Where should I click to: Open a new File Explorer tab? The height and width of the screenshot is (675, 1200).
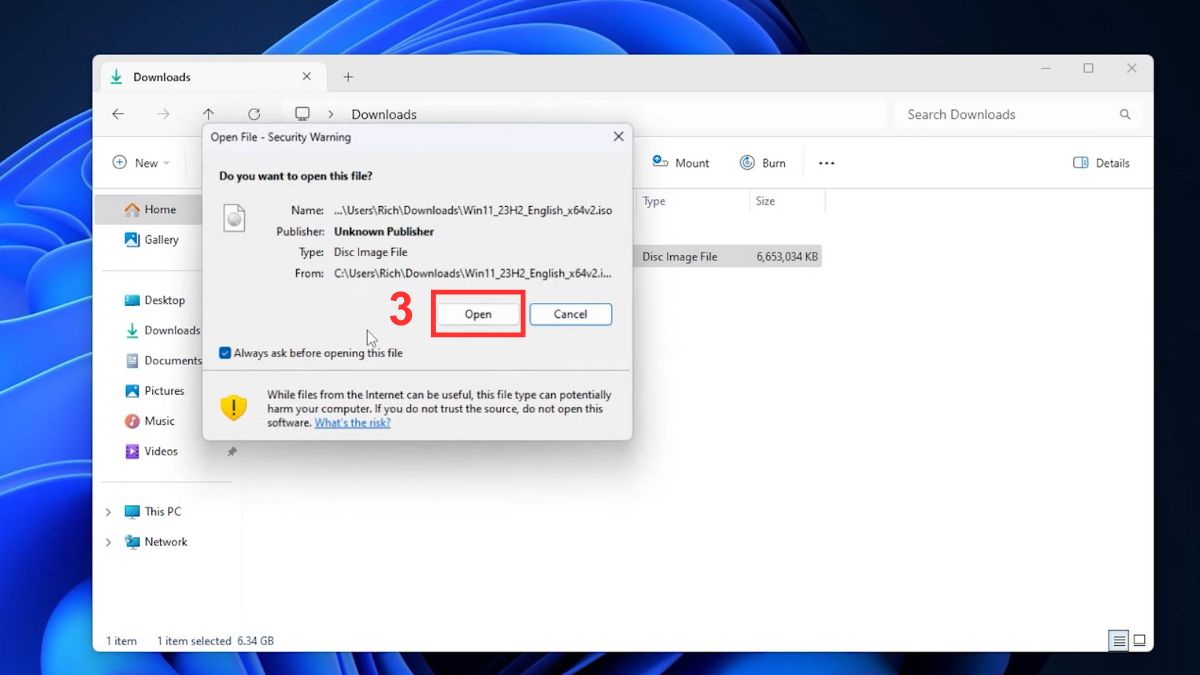(348, 76)
